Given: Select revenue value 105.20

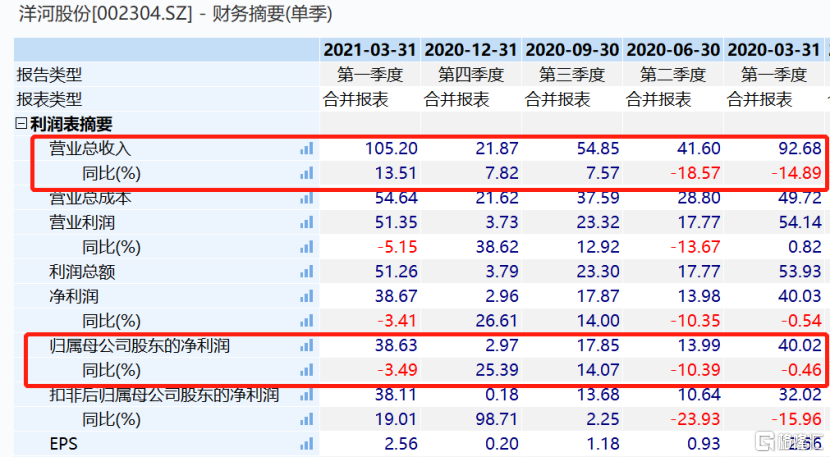Looking at the screenshot, I should [x=391, y=148].
